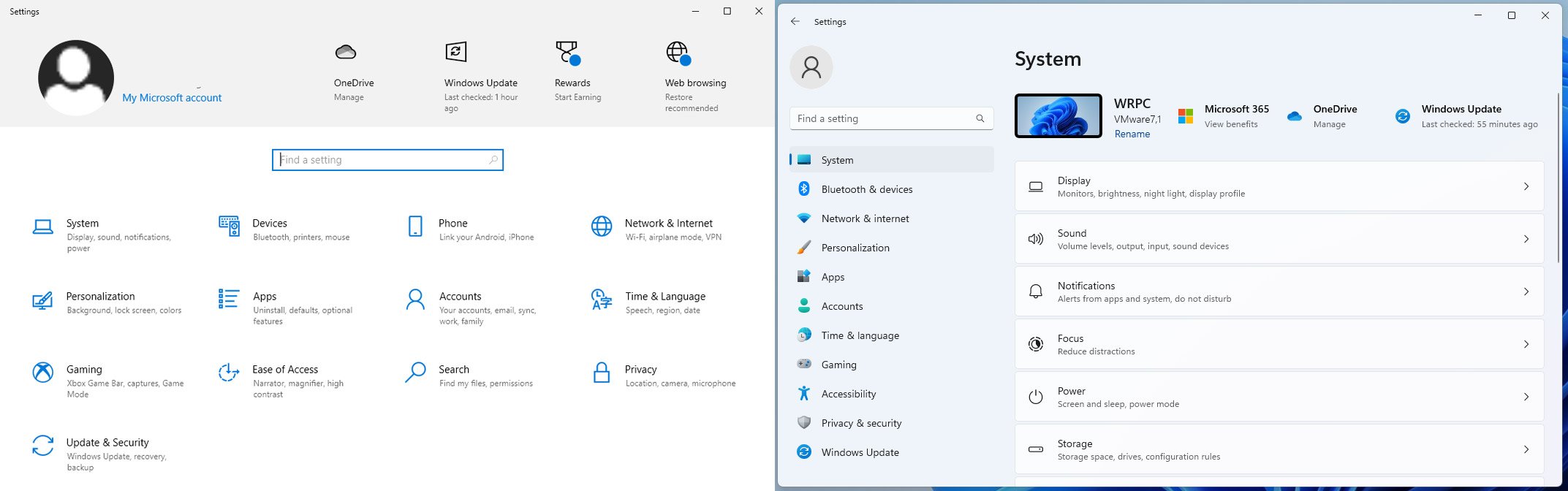This screenshot has width=1568, height=491.
Task: Open Privacy padlock icon in Windows 10 Settings
Action: [x=602, y=373]
